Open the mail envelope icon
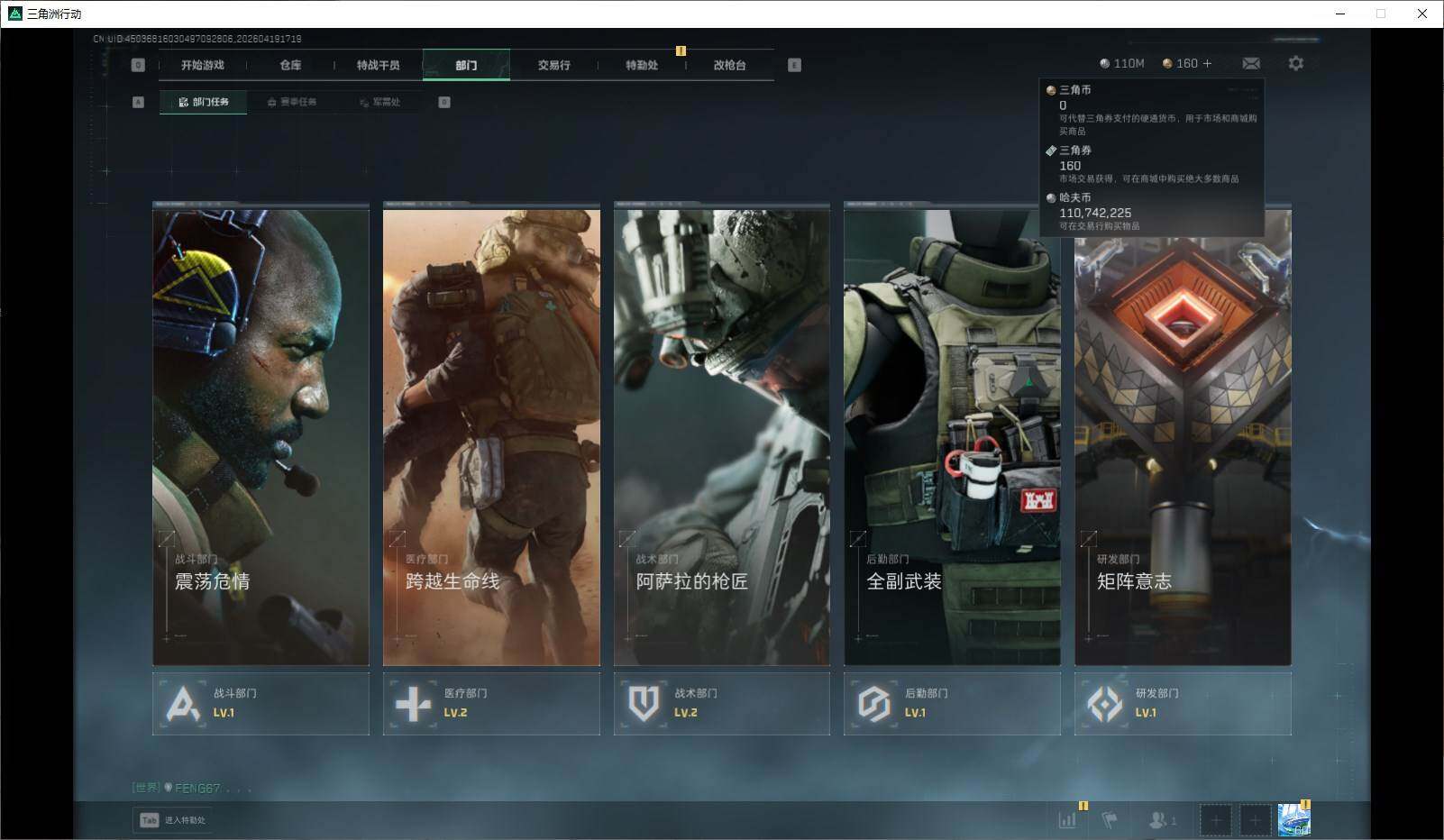 [x=1251, y=63]
